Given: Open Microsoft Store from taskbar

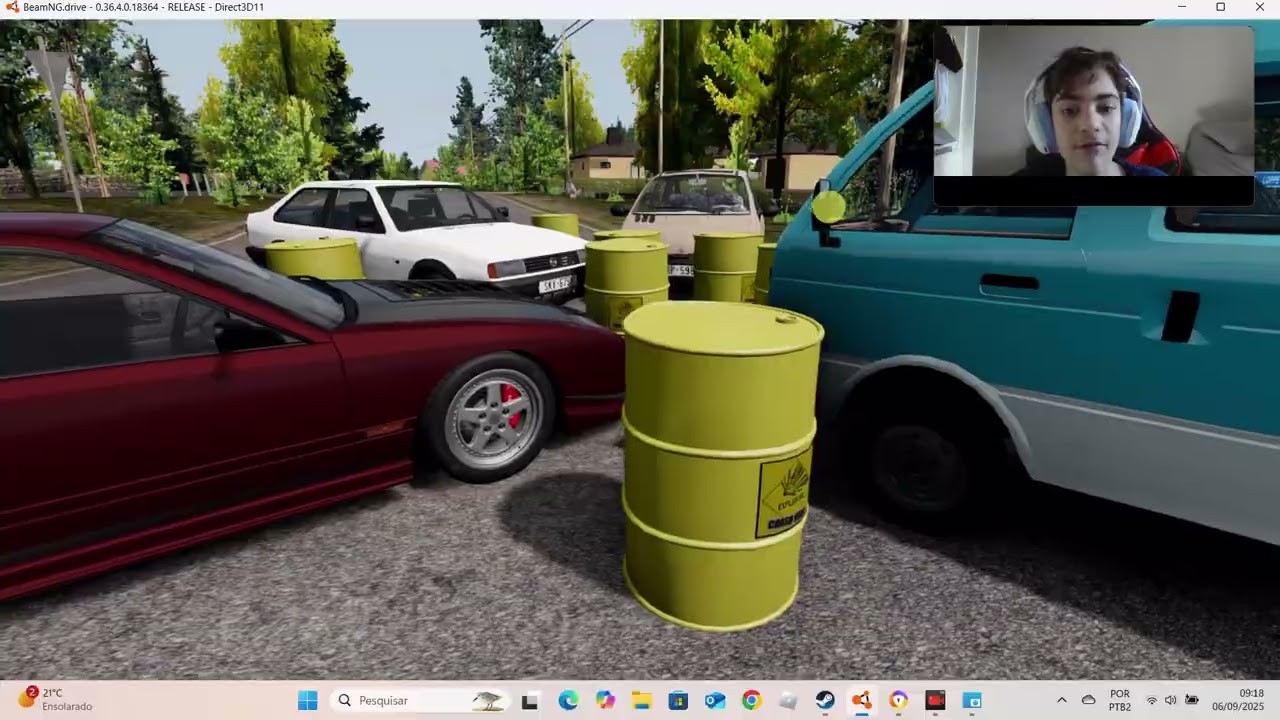Looking at the screenshot, I should tap(678, 700).
